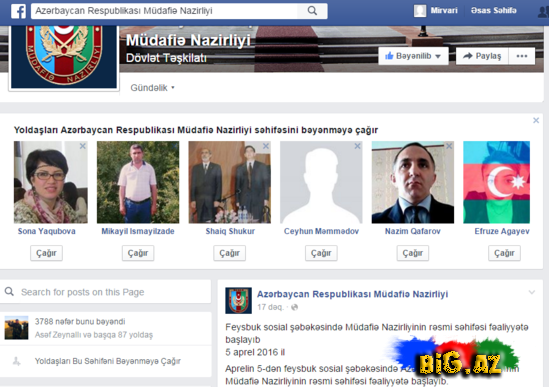Open Mirvari profile link

click(x=444, y=11)
